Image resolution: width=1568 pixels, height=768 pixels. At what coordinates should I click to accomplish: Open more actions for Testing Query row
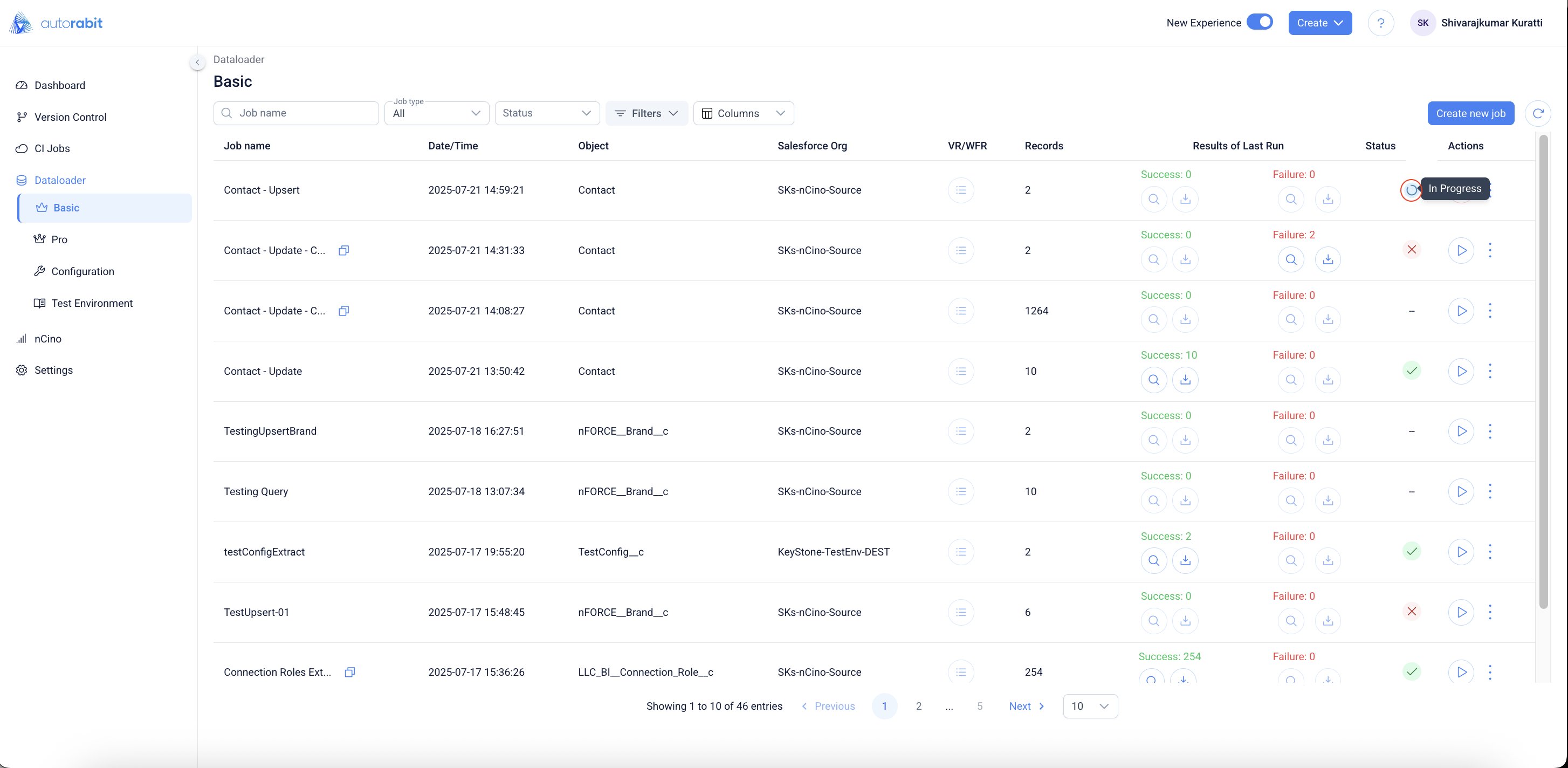[1489, 491]
